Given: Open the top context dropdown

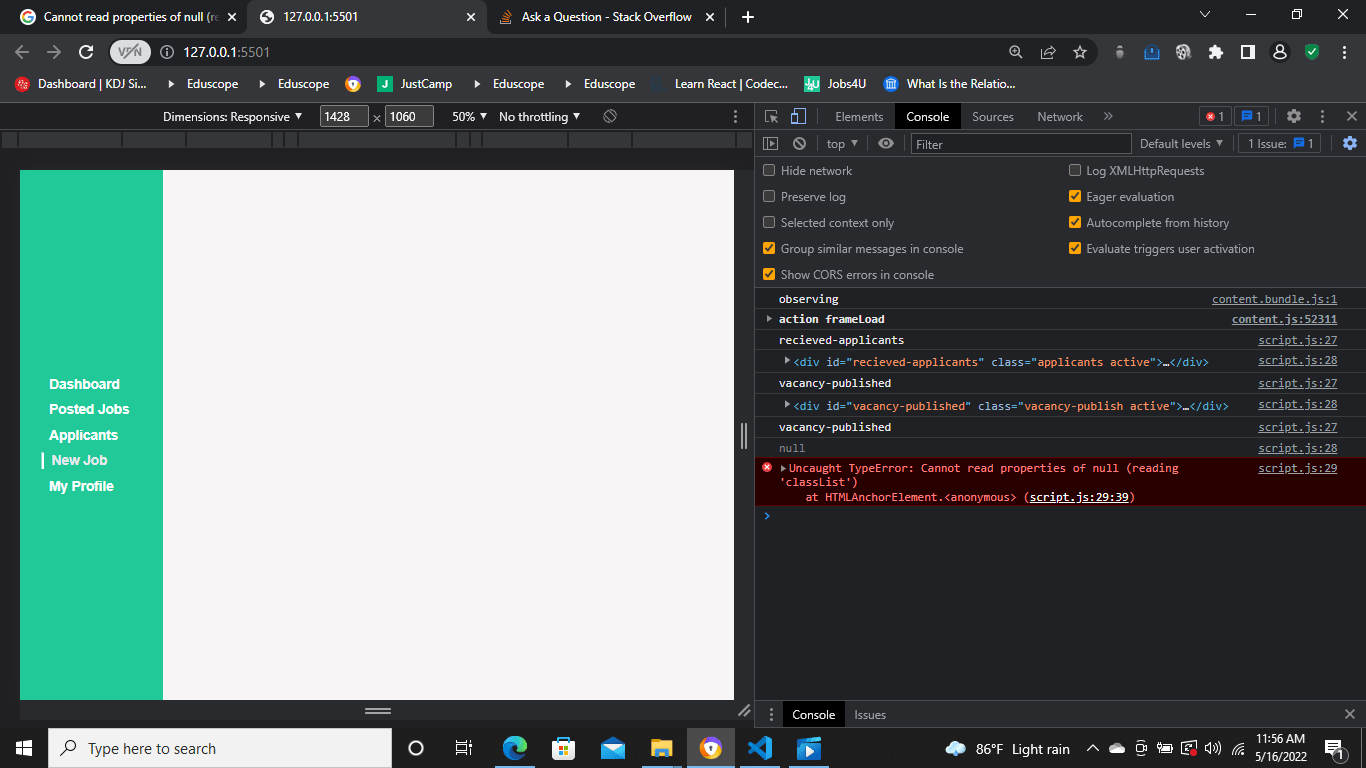Looking at the screenshot, I should pos(844,144).
